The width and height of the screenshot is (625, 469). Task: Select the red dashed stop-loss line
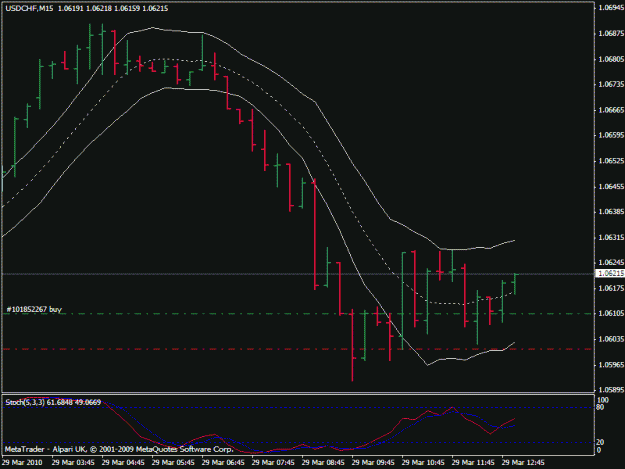click(297, 349)
